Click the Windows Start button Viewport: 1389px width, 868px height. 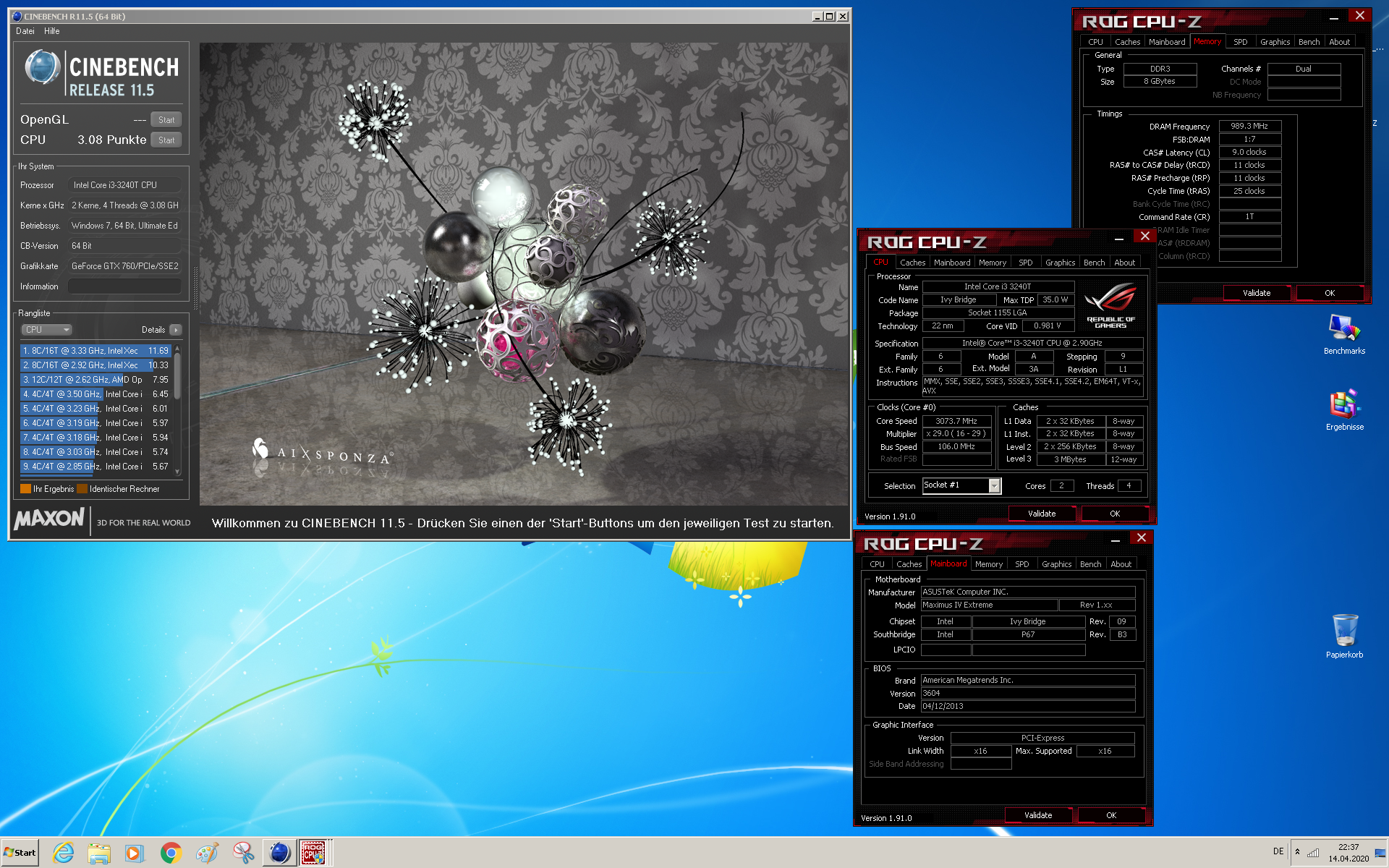point(20,853)
